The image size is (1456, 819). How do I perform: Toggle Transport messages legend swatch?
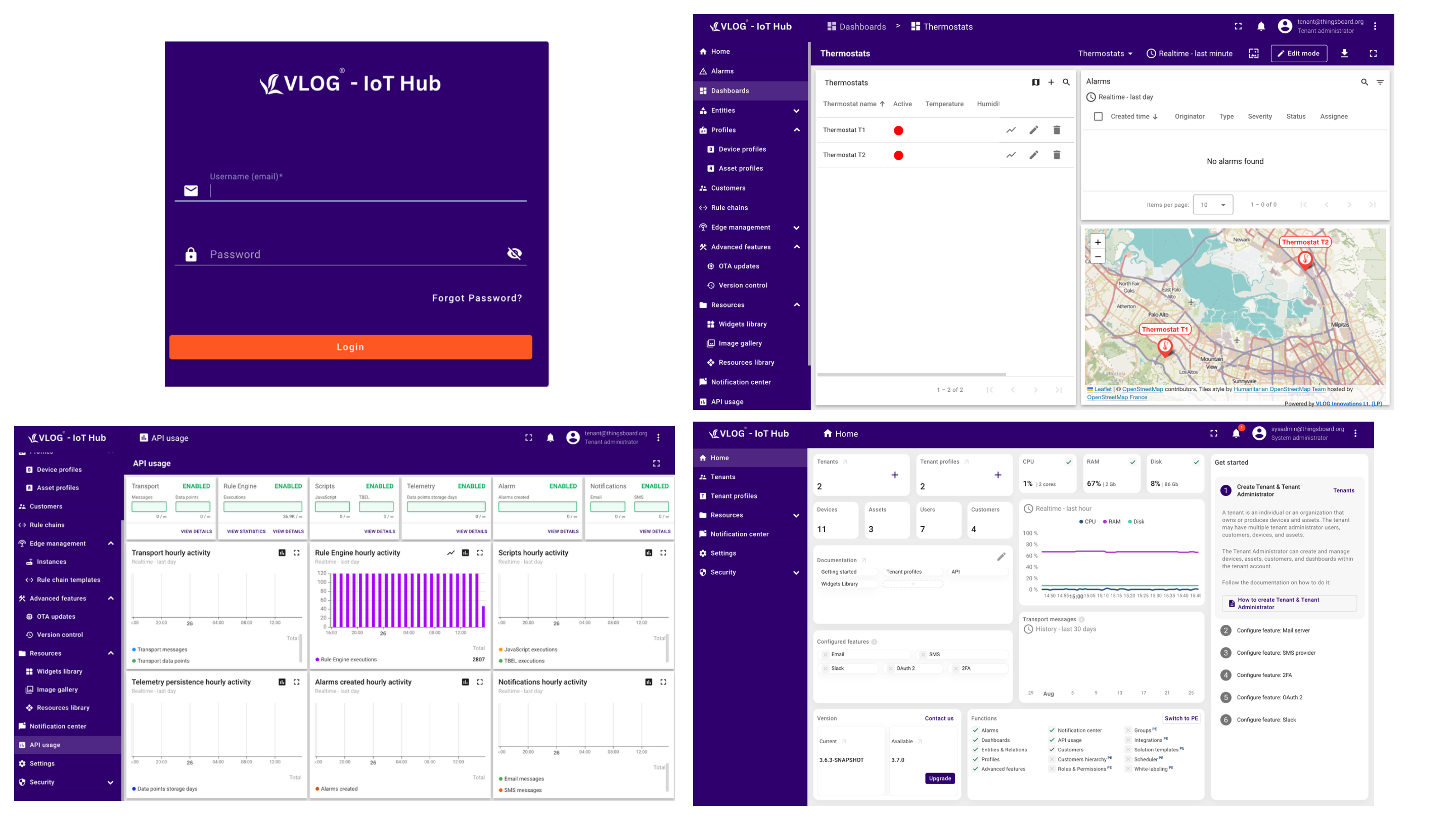134,650
